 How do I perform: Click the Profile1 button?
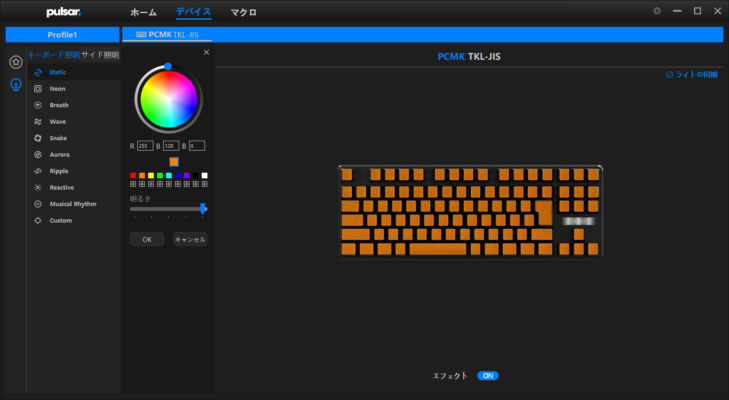tap(62, 35)
